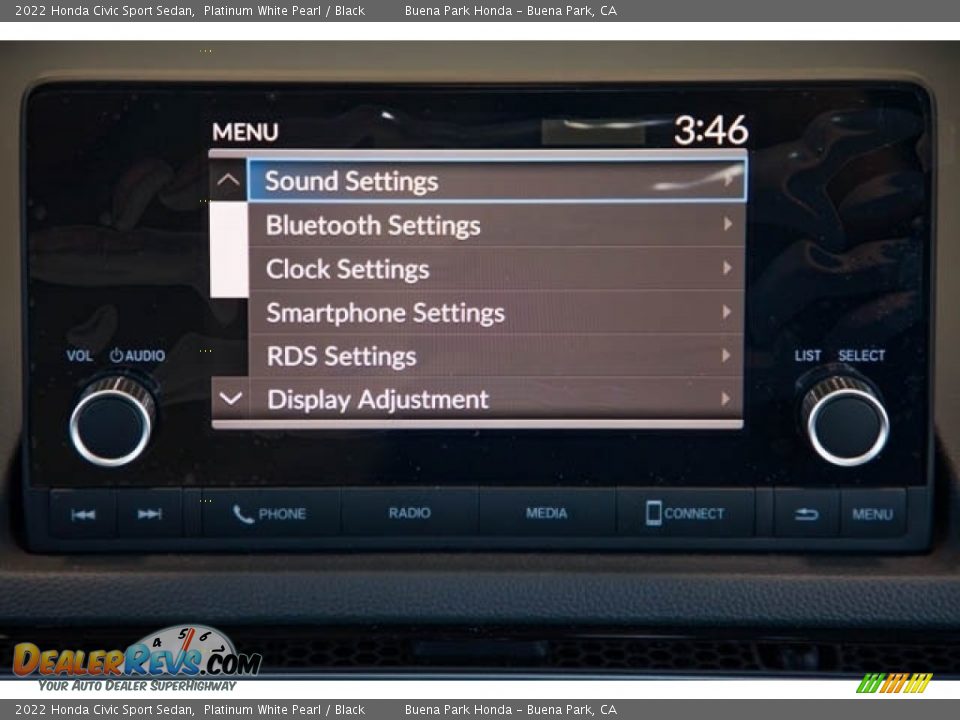Expand RDS Settings with its right arrow
Screen dimensions: 960x720
click(x=727, y=355)
